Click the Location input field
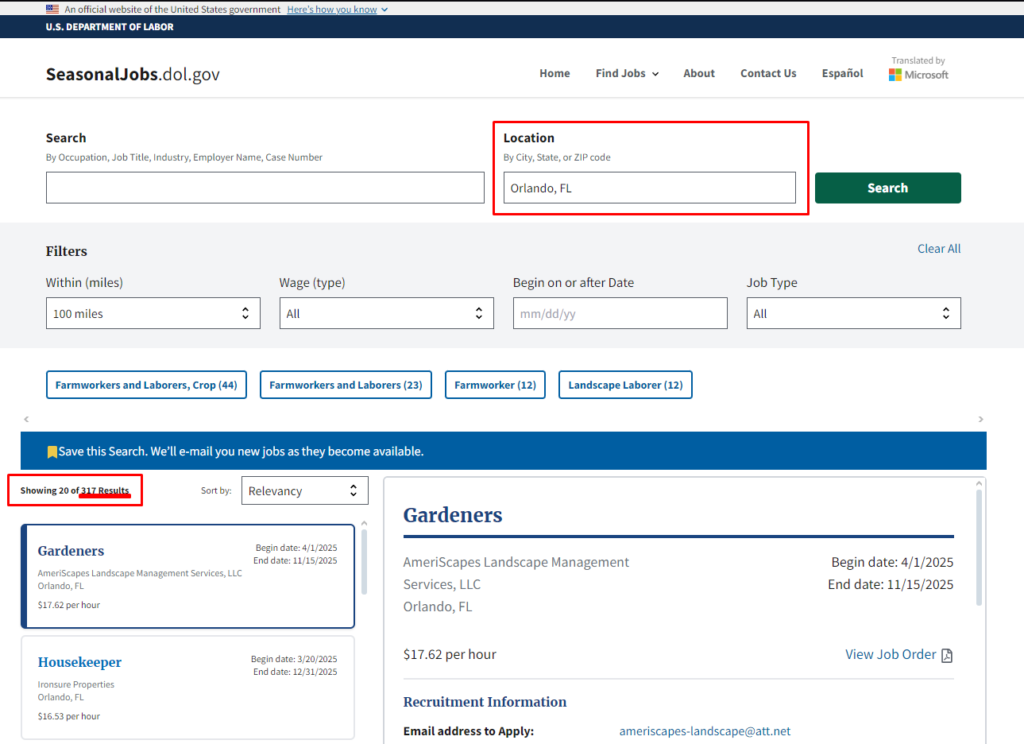 pos(649,188)
